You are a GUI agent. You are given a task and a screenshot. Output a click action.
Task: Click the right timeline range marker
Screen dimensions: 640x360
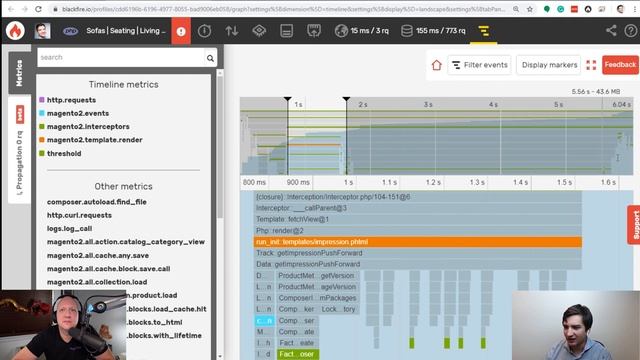[346, 99]
